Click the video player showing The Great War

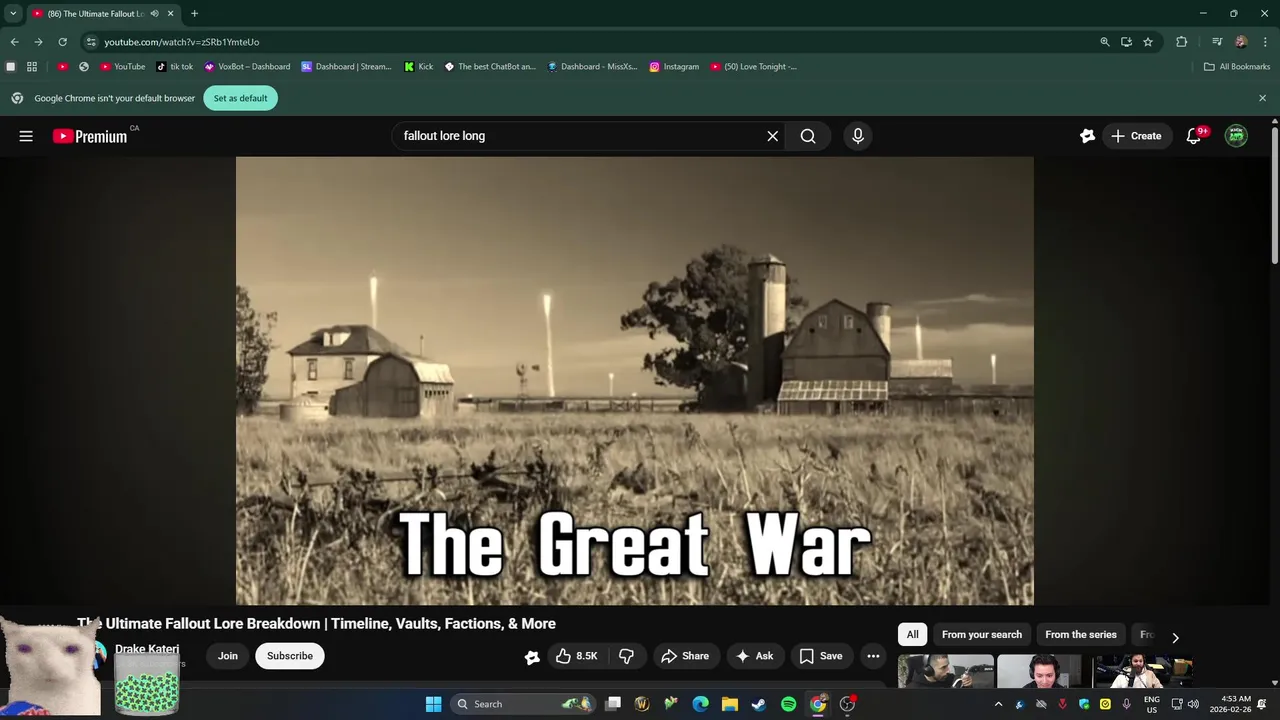pos(635,380)
